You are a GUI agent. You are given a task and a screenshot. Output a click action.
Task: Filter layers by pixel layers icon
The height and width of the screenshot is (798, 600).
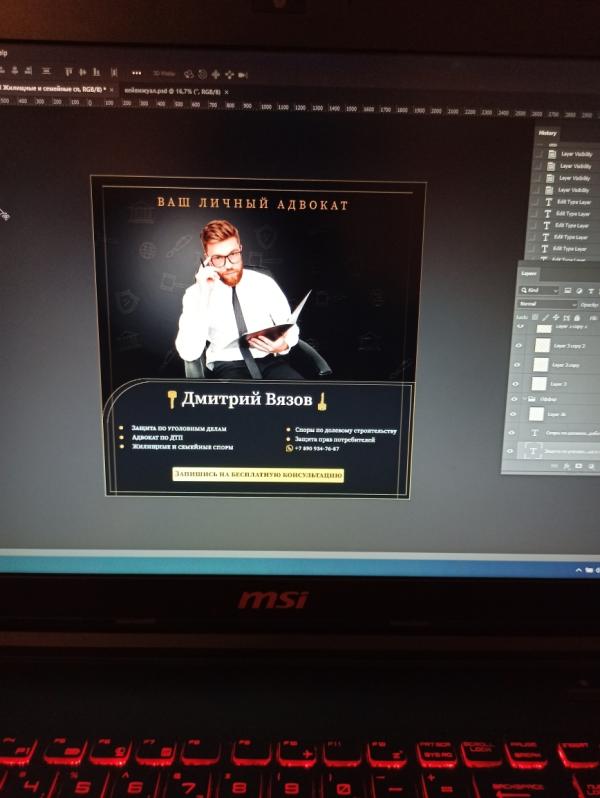click(x=567, y=291)
